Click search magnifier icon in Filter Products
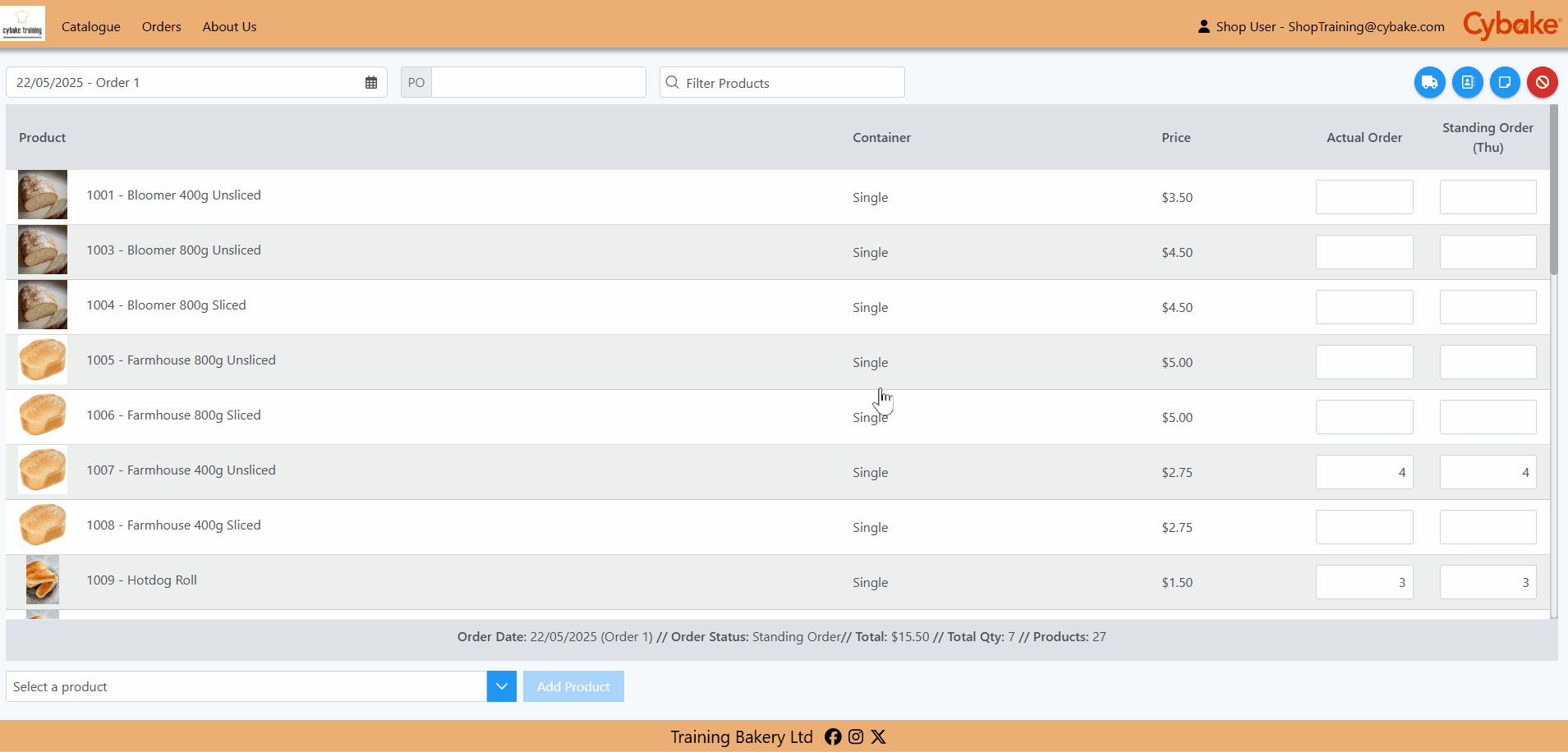Screen dimensions: 1568x752 672,83
